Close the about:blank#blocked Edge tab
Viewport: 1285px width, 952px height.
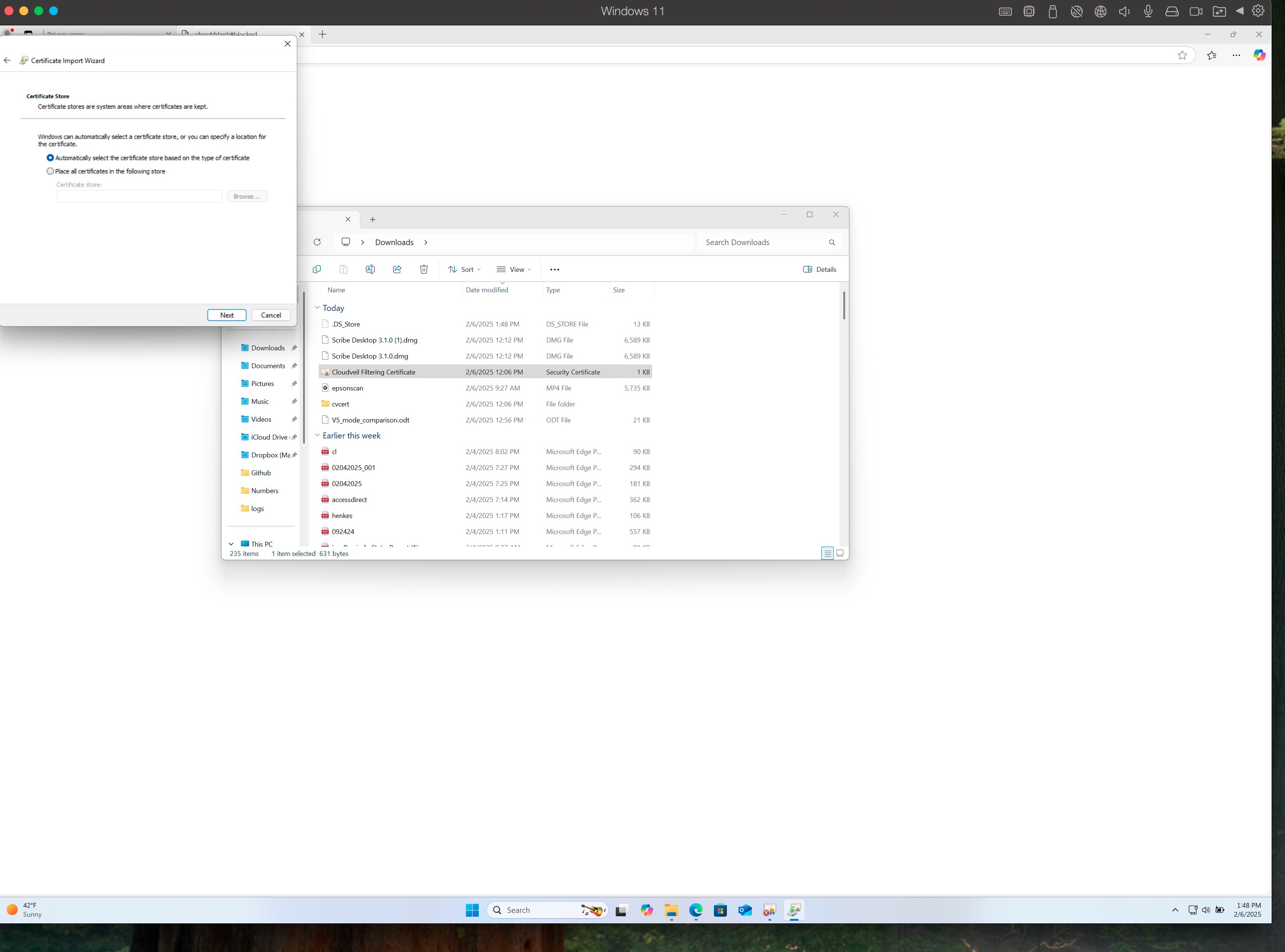[x=302, y=35]
